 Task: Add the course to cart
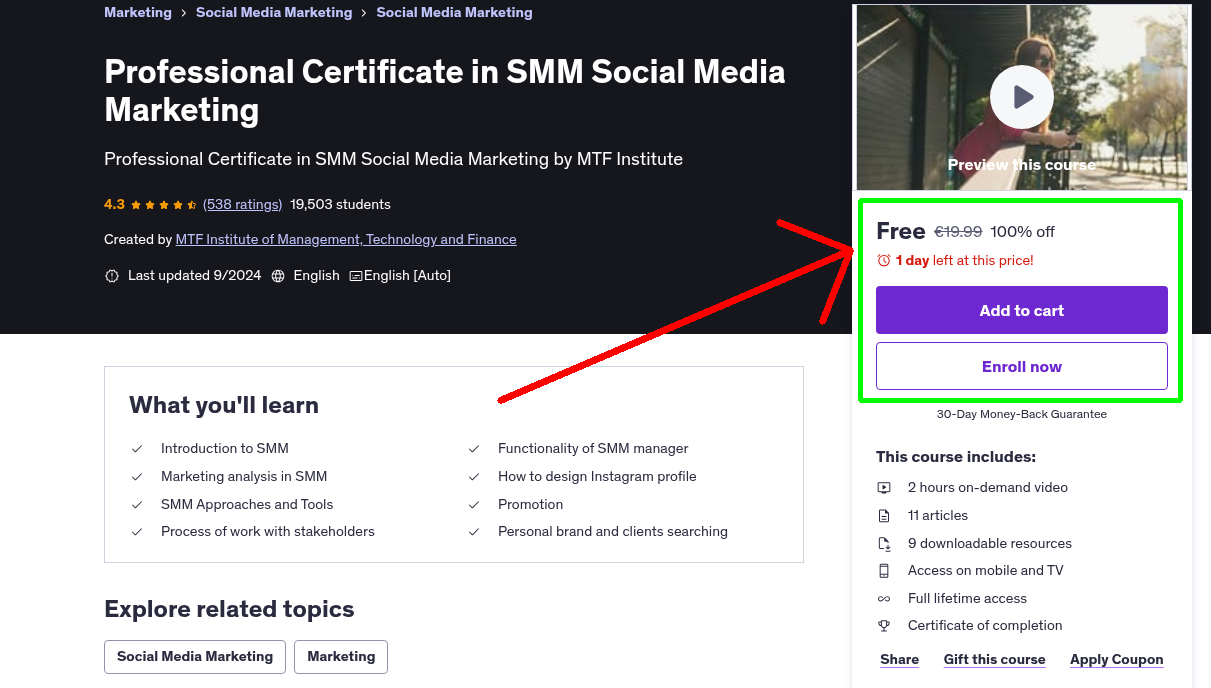click(1022, 310)
